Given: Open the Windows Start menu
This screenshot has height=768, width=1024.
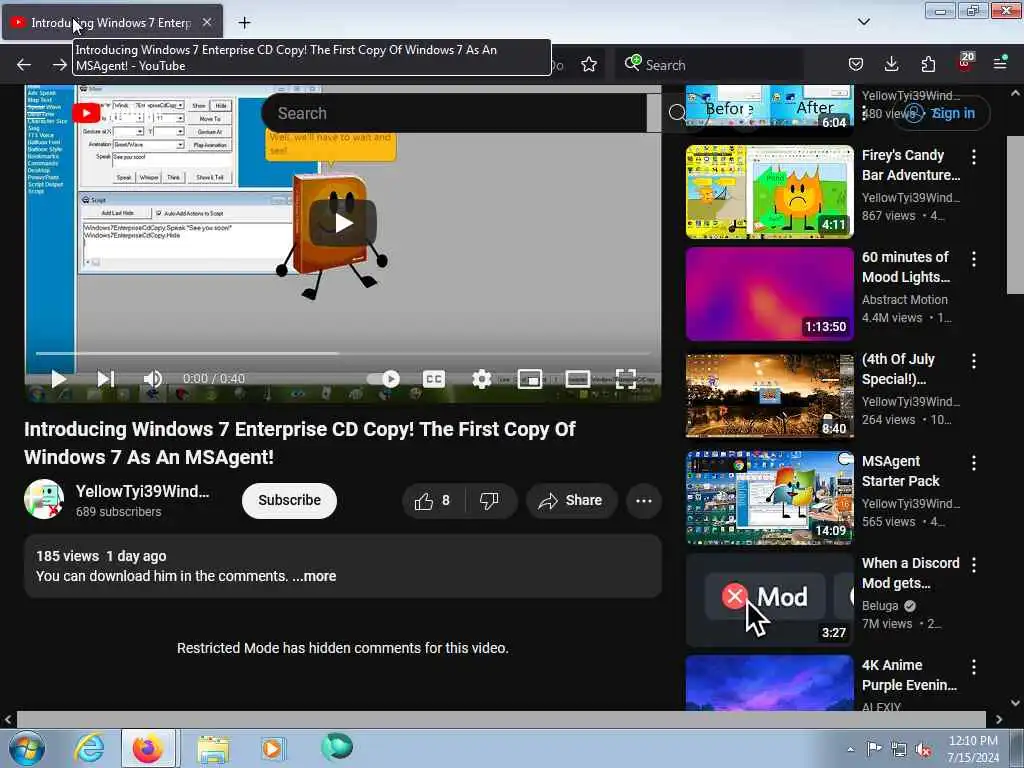Looking at the screenshot, I should 26,748.
